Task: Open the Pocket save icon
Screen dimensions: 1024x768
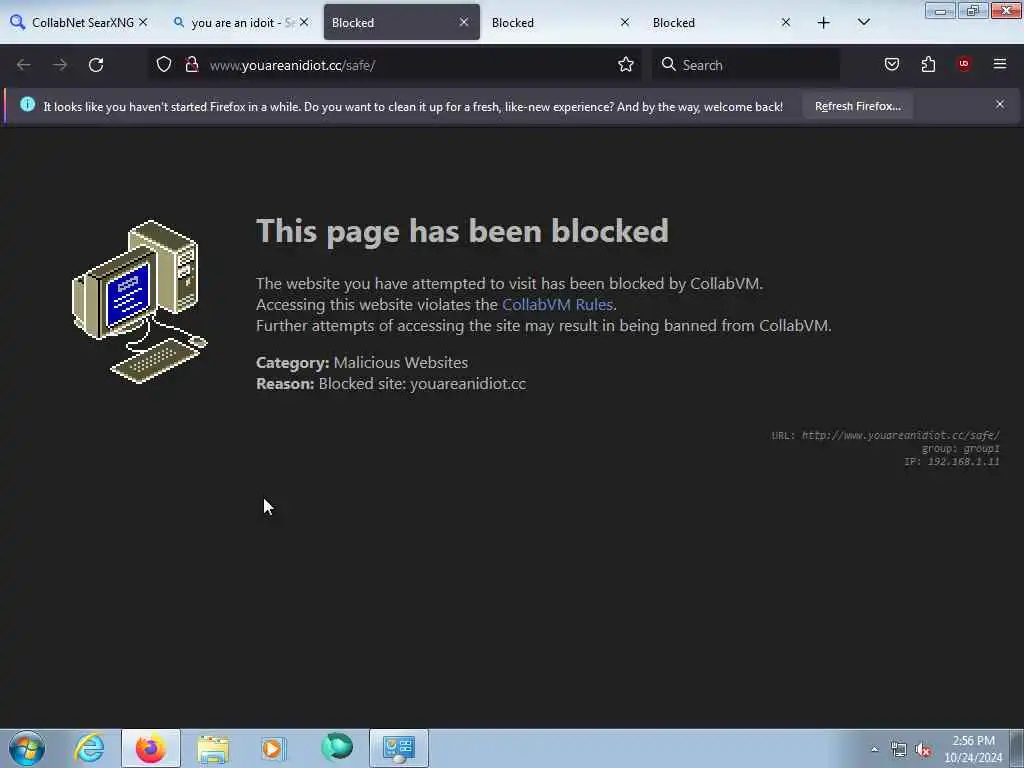Action: pyautogui.click(x=891, y=64)
